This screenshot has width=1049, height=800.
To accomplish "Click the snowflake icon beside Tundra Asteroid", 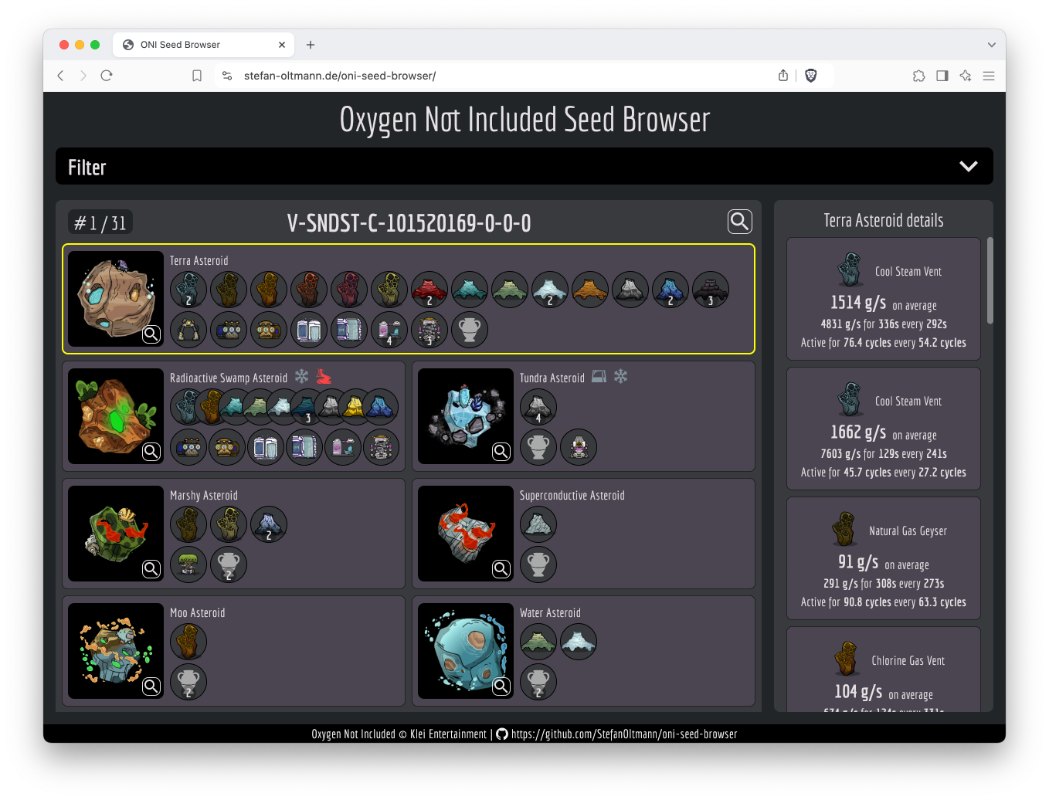I will tap(621, 376).
